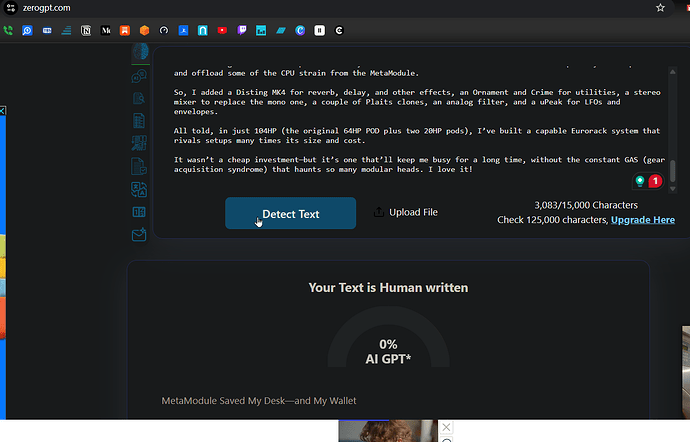The image size is (690, 442).
Task: Open the YouTube bookmark
Action: point(222,30)
